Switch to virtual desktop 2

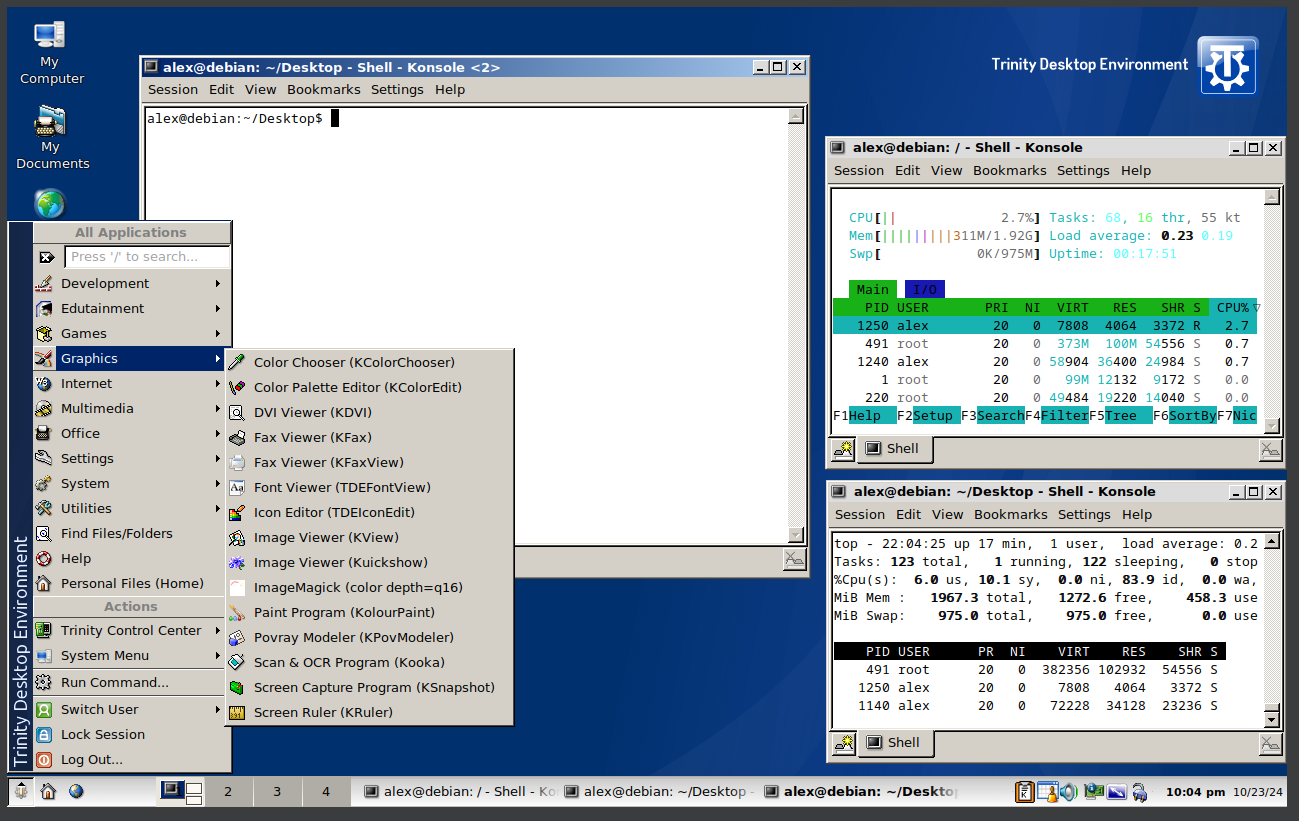click(x=228, y=791)
